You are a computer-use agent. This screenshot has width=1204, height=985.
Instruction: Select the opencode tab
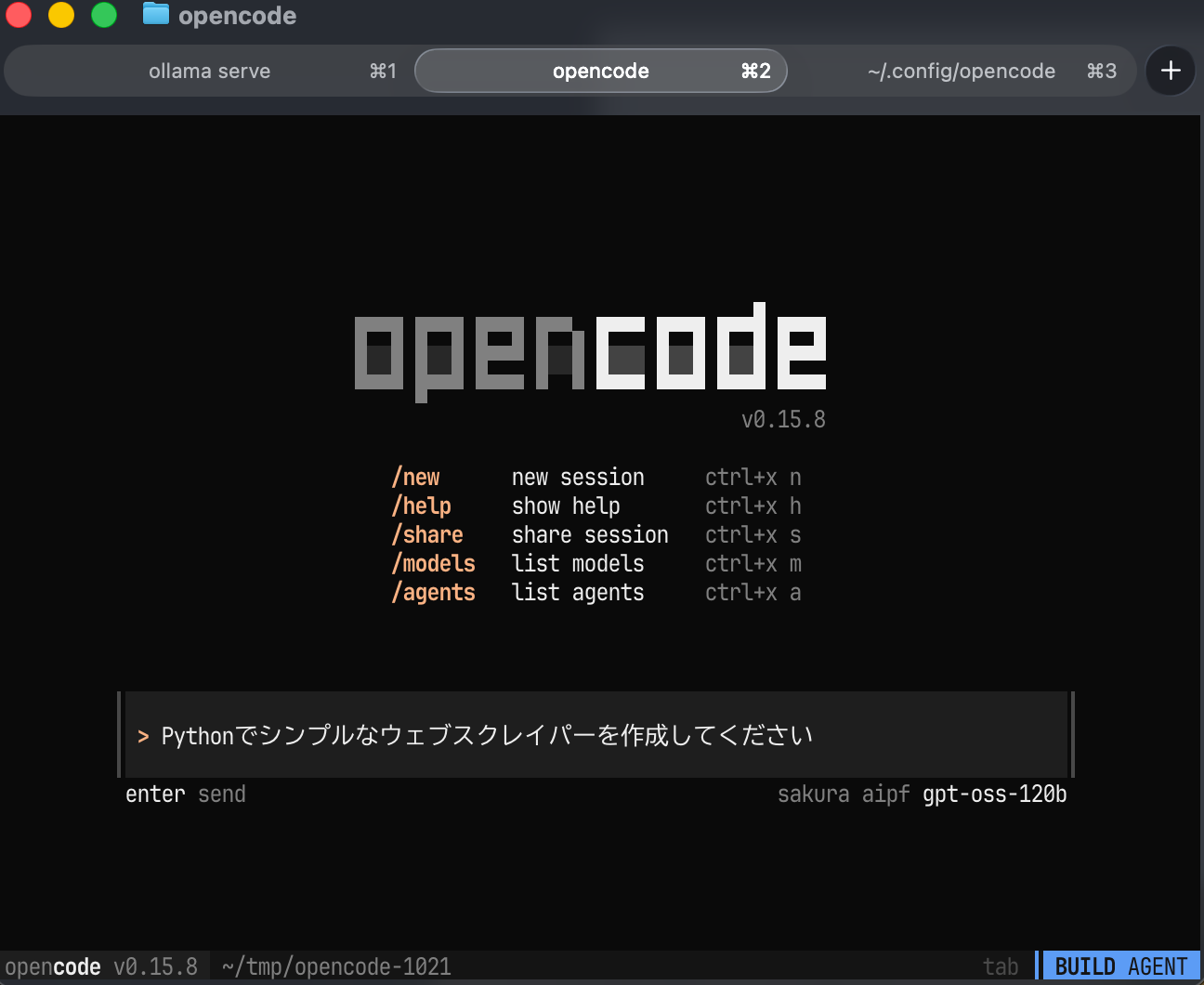click(x=600, y=72)
